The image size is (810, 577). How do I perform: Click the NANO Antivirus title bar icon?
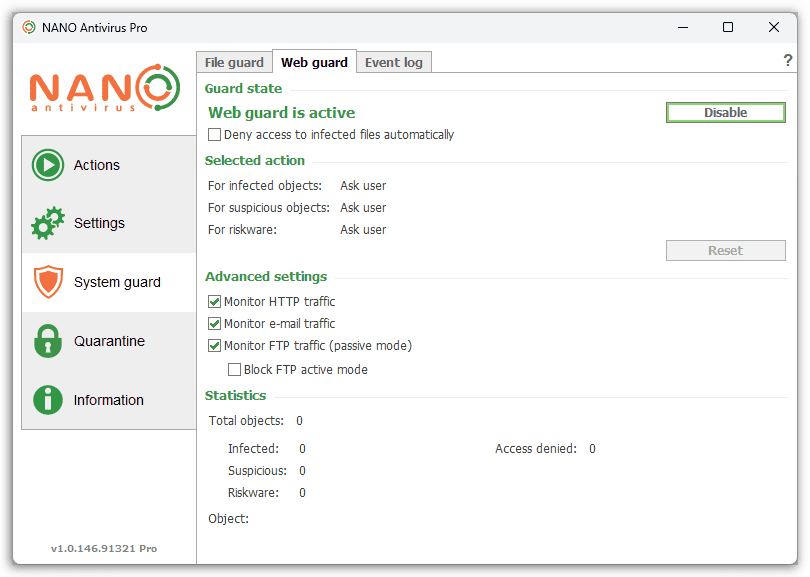[x=29, y=27]
